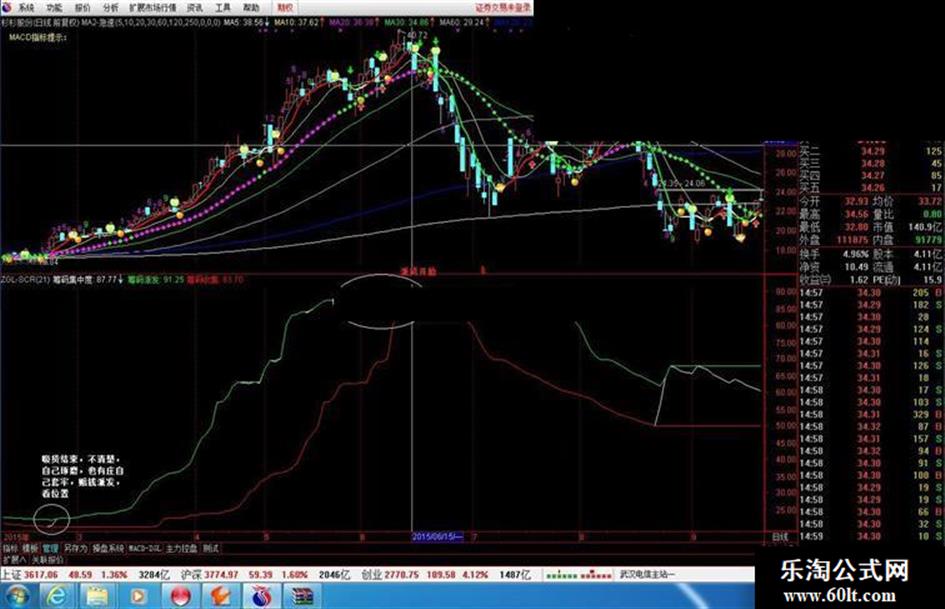Open the 分析 menu
This screenshot has width=945, height=609.
click(111, 8)
